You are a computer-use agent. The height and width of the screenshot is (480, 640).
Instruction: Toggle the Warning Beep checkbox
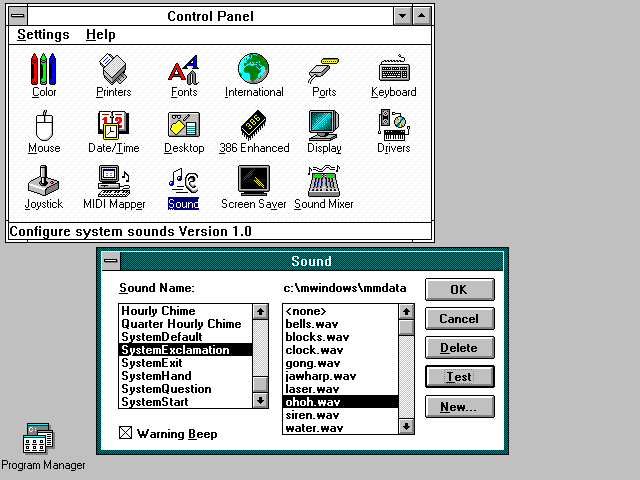pyautogui.click(x=126, y=434)
